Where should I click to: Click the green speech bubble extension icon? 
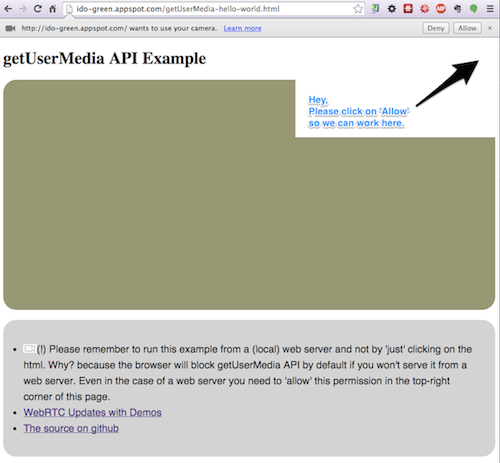473,9
